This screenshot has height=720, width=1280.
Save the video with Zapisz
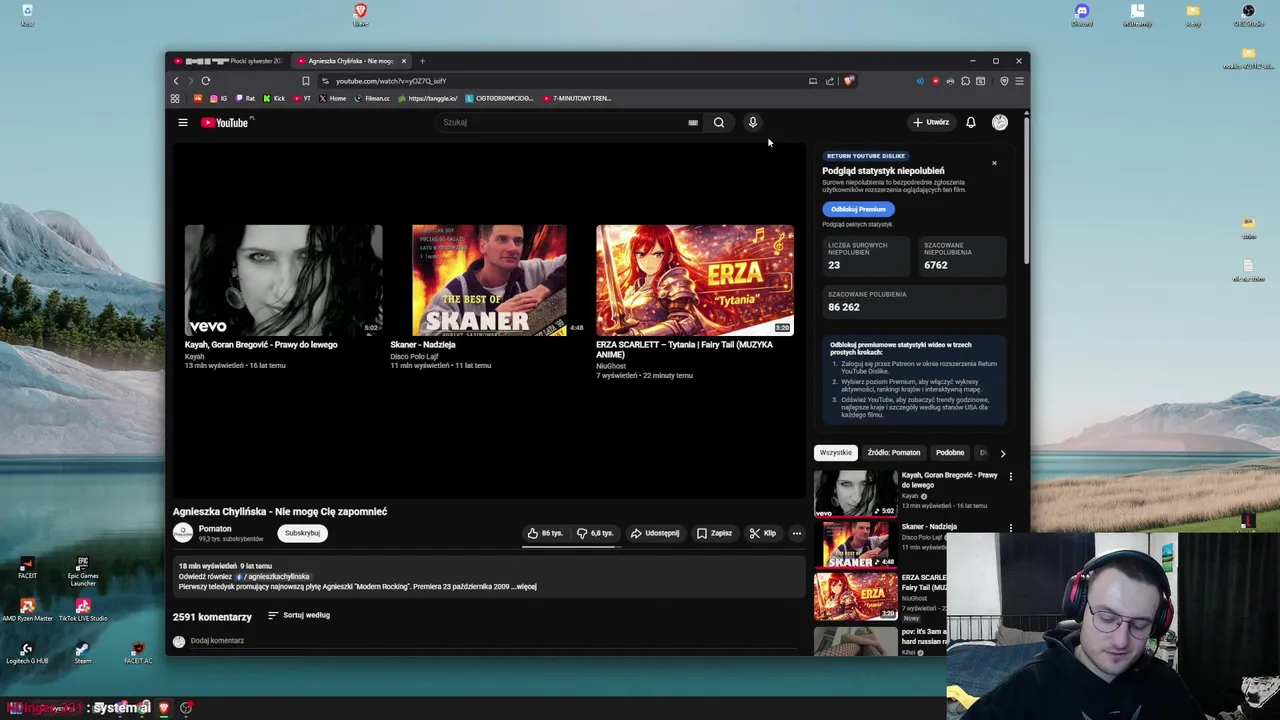coord(714,533)
